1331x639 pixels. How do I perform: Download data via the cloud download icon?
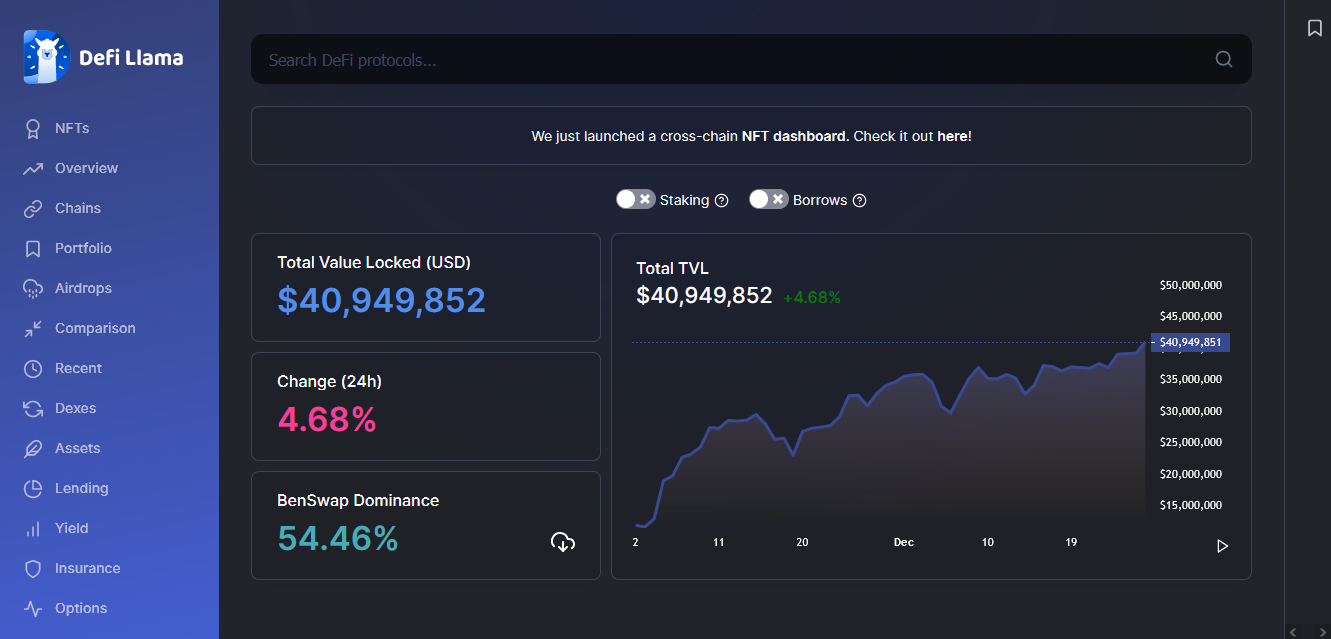click(563, 542)
